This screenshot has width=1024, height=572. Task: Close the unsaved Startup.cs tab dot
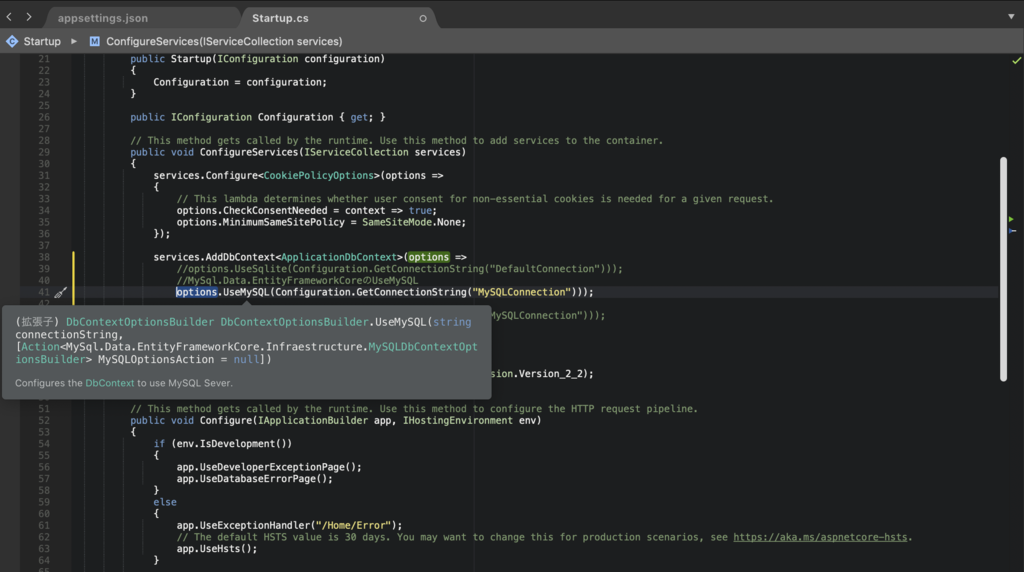(x=423, y=18)
